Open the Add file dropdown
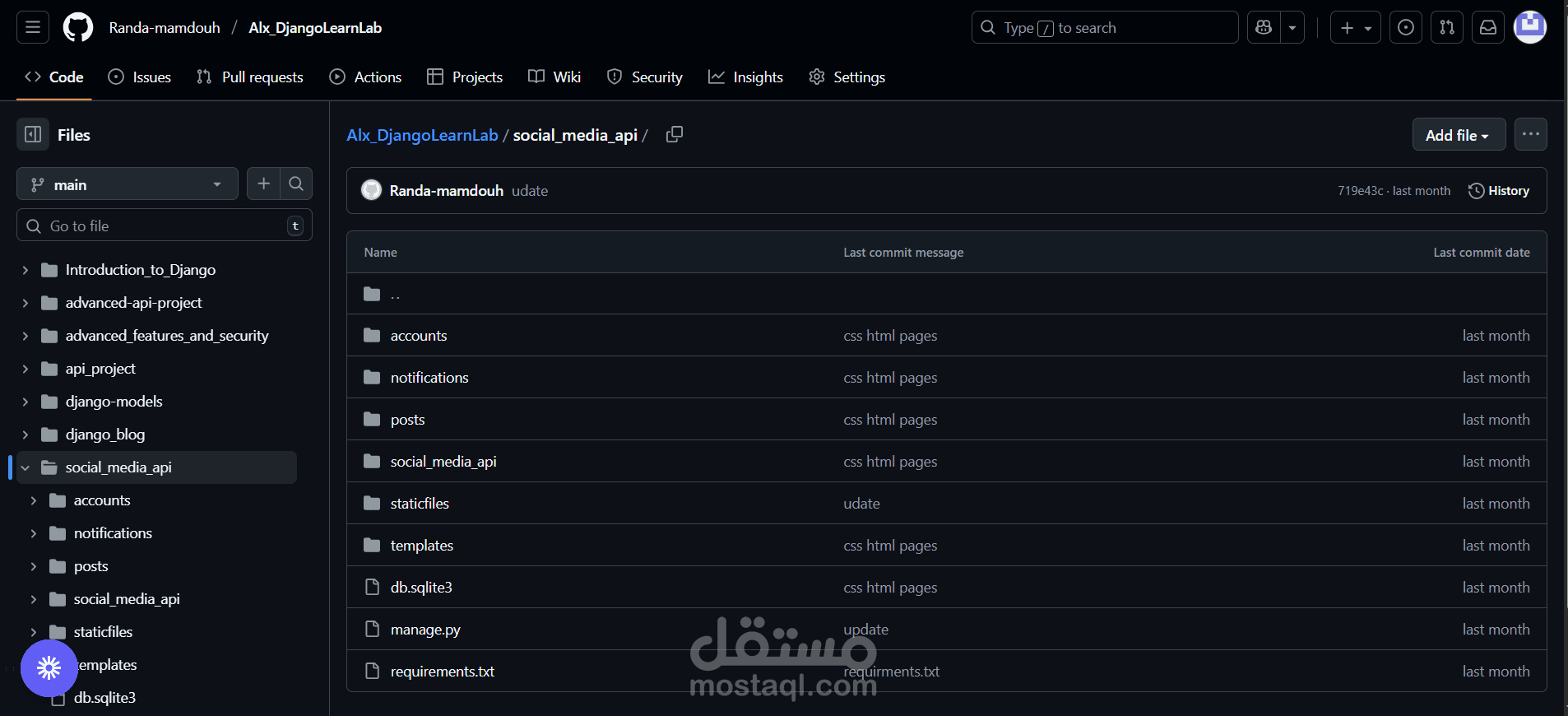 pos(1459,135)
